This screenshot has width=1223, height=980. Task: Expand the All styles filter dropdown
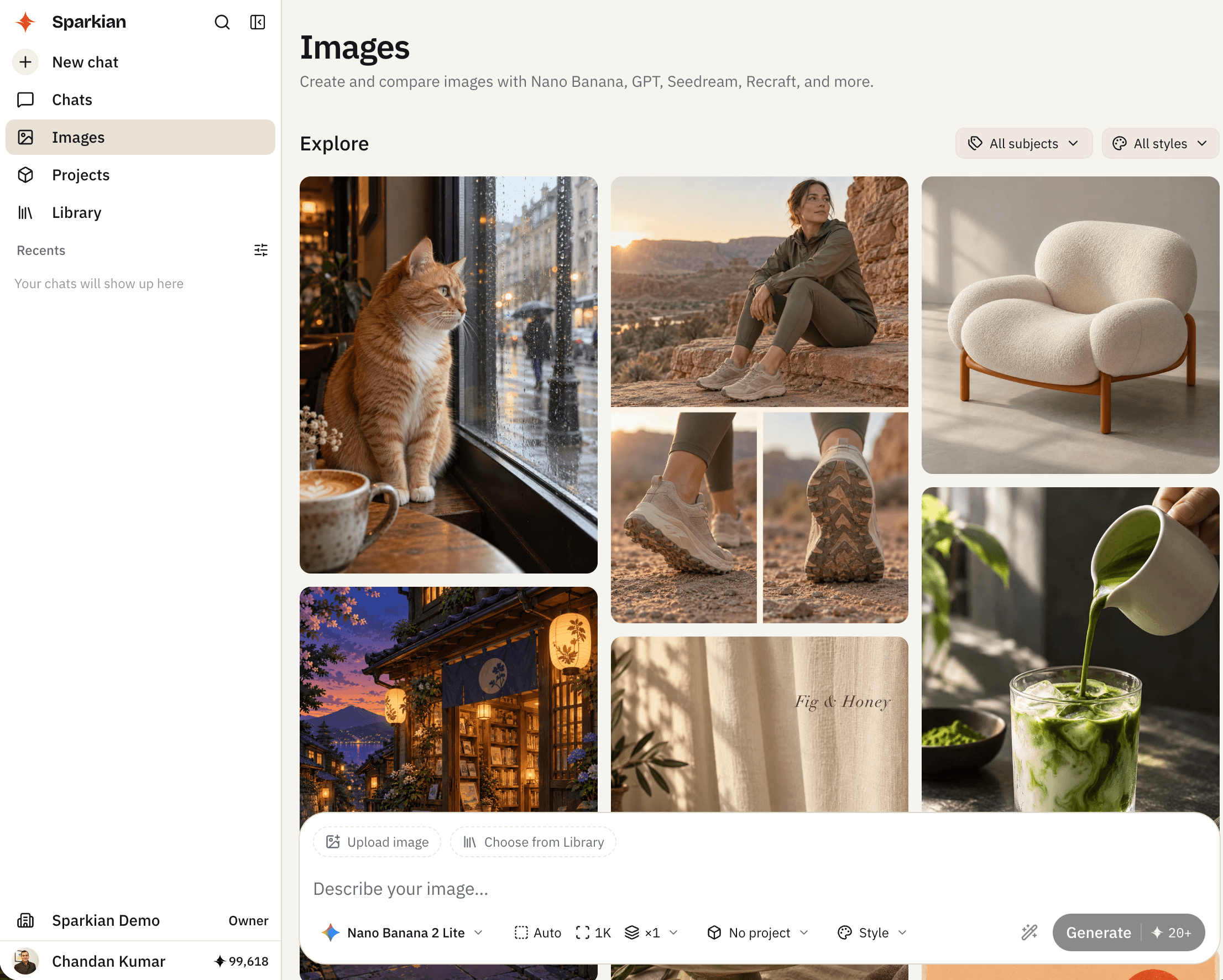(x=1160, y=144)
